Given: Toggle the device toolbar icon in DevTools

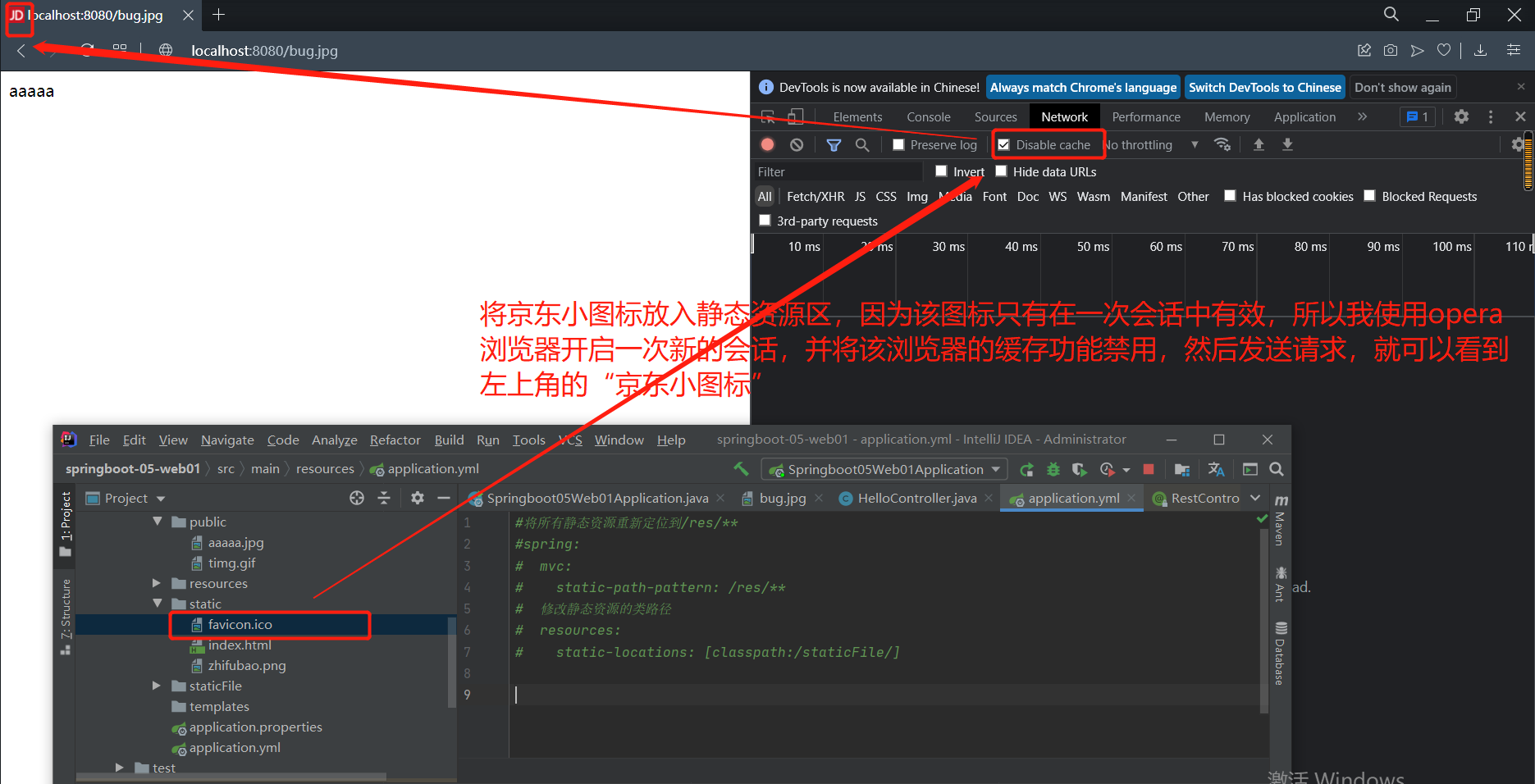Looking at the screenshot, I should click(x=796, y=116).
